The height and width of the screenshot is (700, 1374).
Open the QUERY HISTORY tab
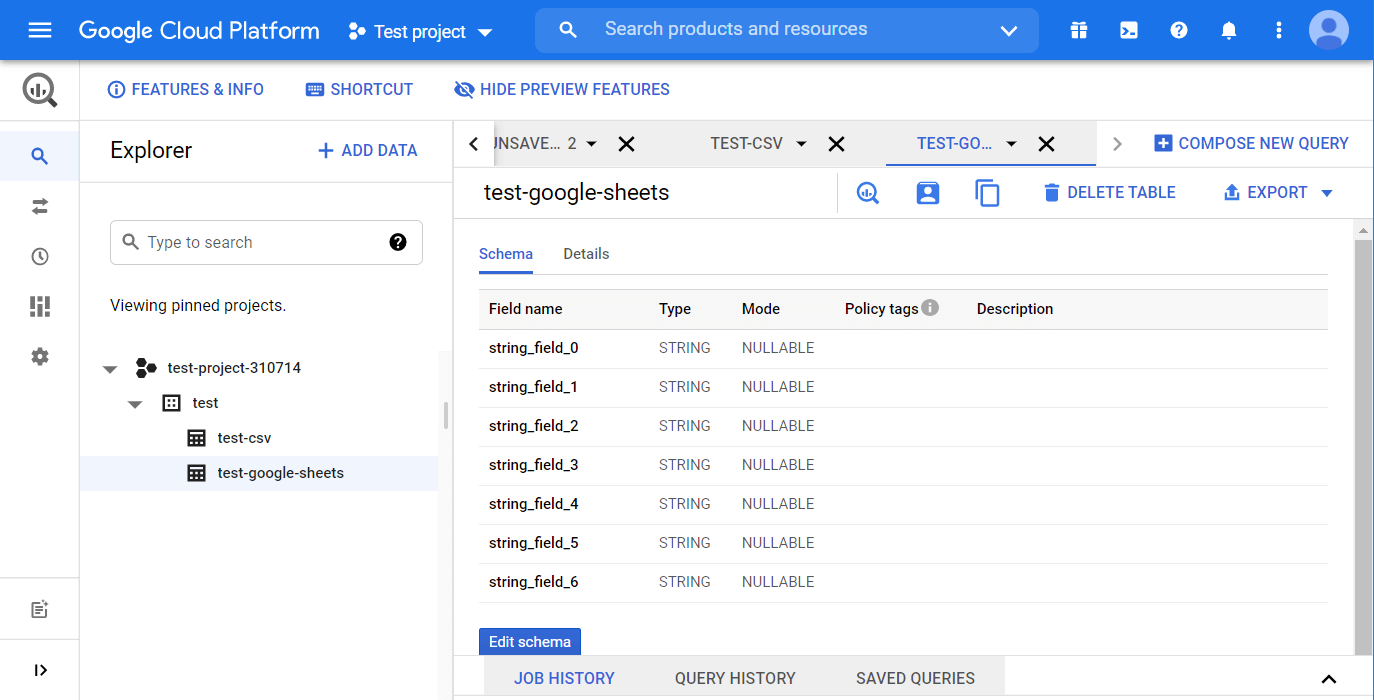(x=735, y=678)
